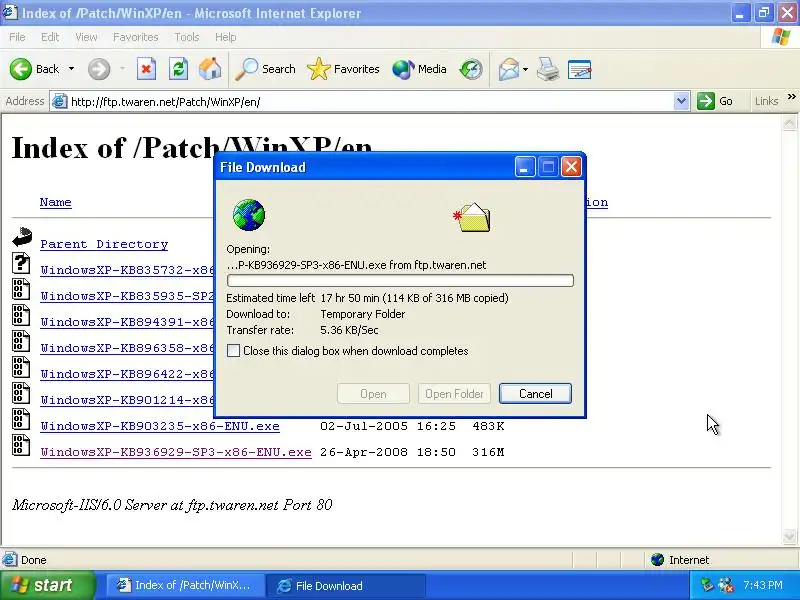The height and width of the screenshot is (600, 800).
Task: Open the Search pane
Action: (x=265, y=69)
